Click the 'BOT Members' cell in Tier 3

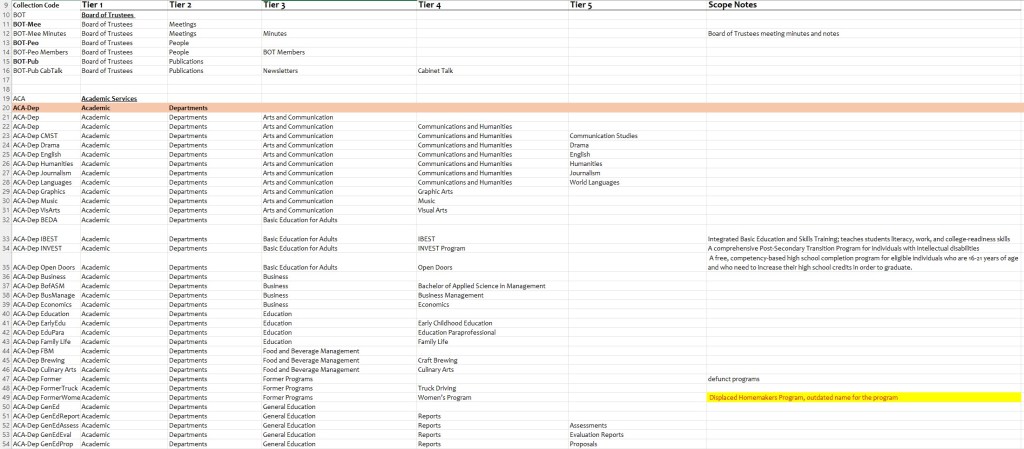tap(283, 52)
